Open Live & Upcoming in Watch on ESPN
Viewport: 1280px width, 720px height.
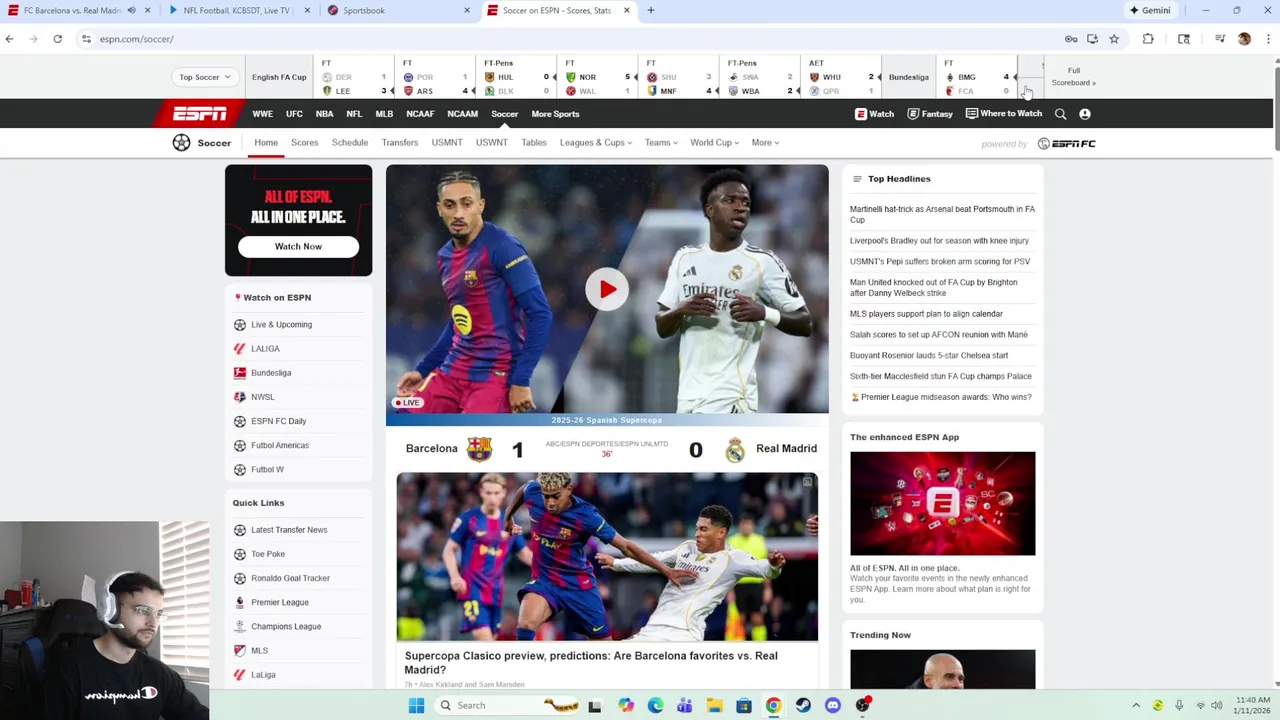[x=281, y=325]
